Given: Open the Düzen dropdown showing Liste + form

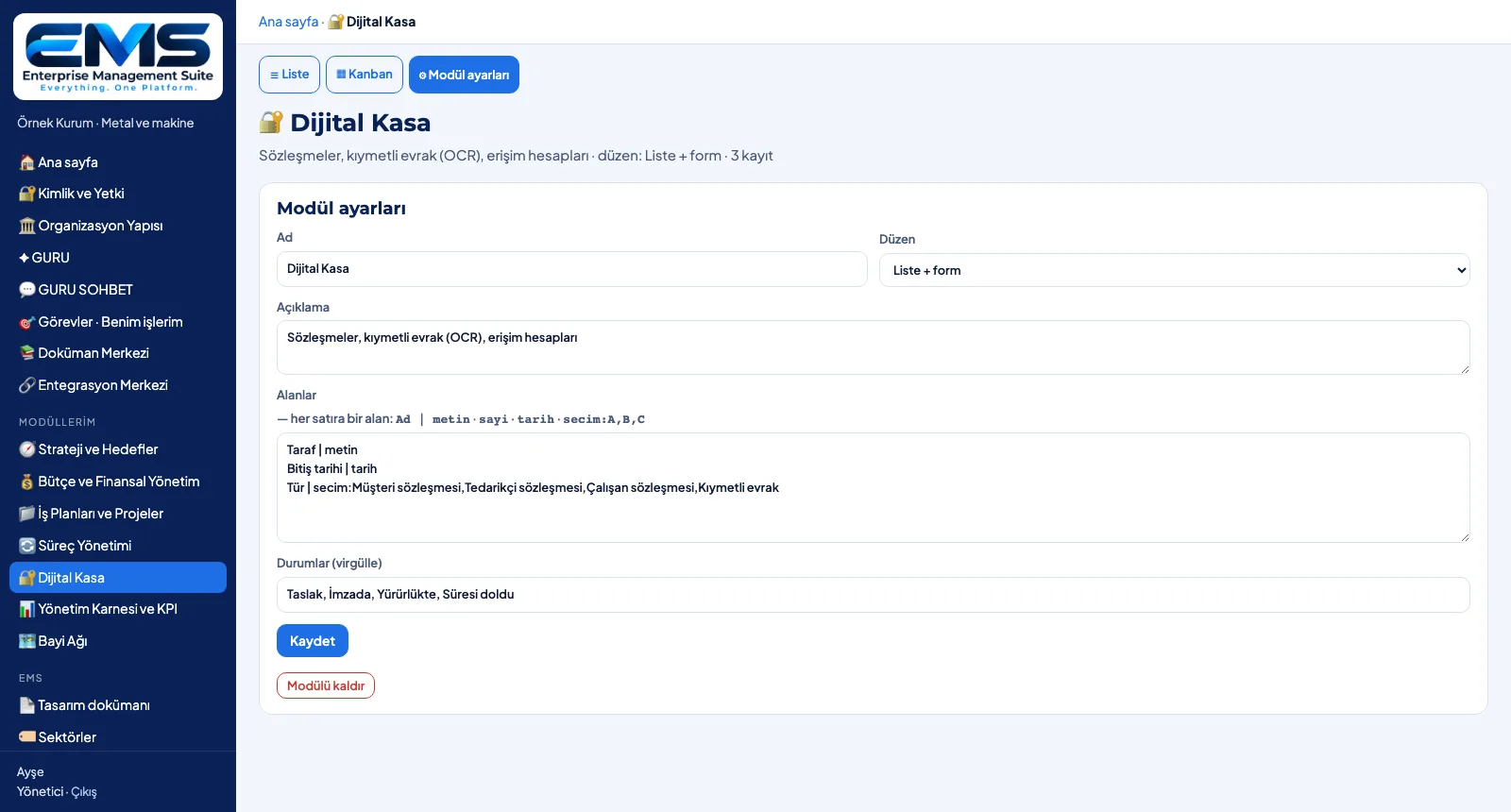Looking at the screenshot, I should (x=1174, y=270).
